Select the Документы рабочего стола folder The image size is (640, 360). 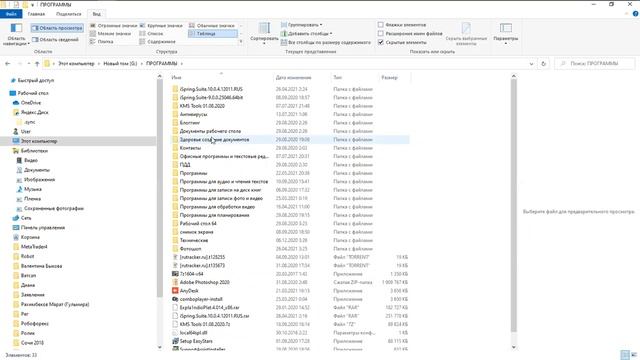[210, 131]
